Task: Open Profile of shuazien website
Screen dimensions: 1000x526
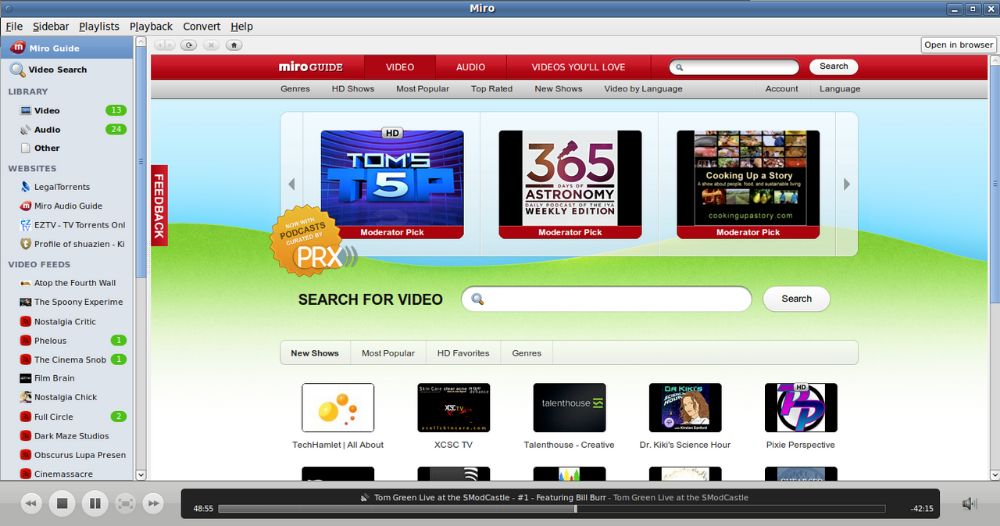Action: click(66, 244)
